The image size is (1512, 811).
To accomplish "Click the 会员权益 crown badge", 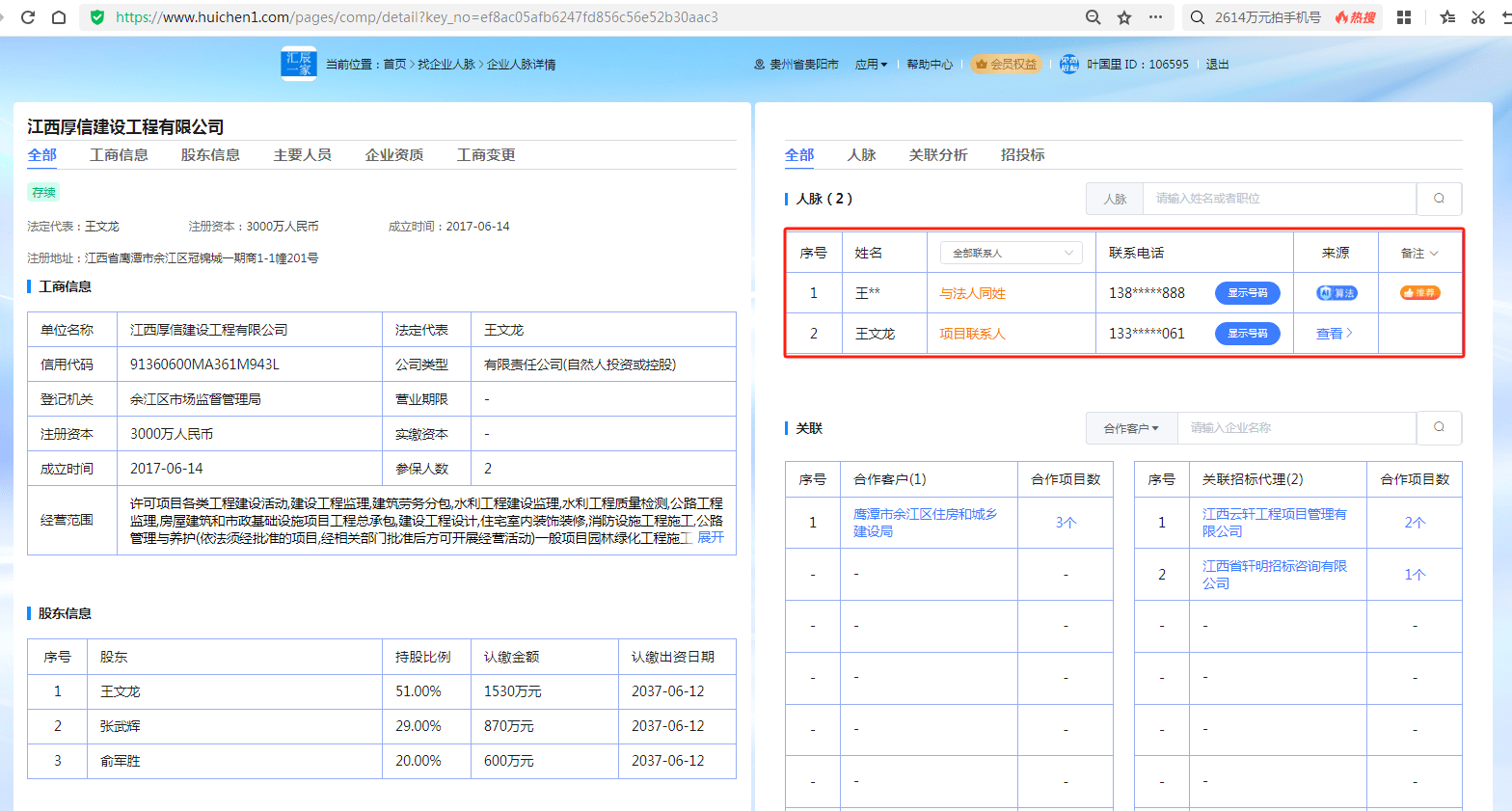I will point(1006,65).
